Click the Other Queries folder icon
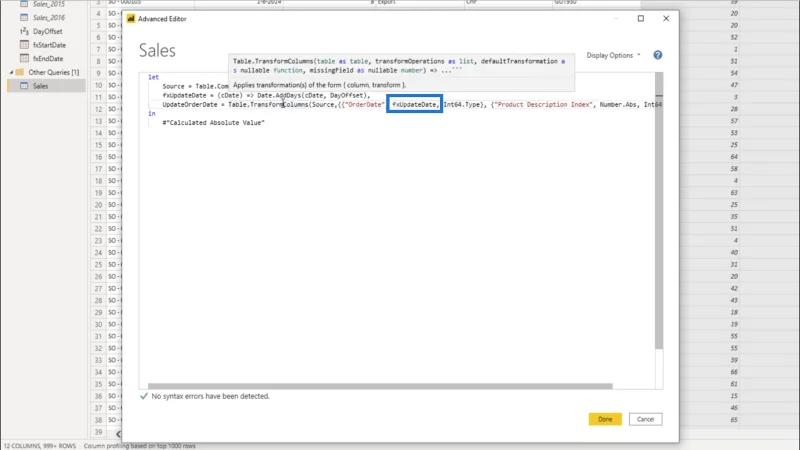800x450 pixels. point(20,72)
